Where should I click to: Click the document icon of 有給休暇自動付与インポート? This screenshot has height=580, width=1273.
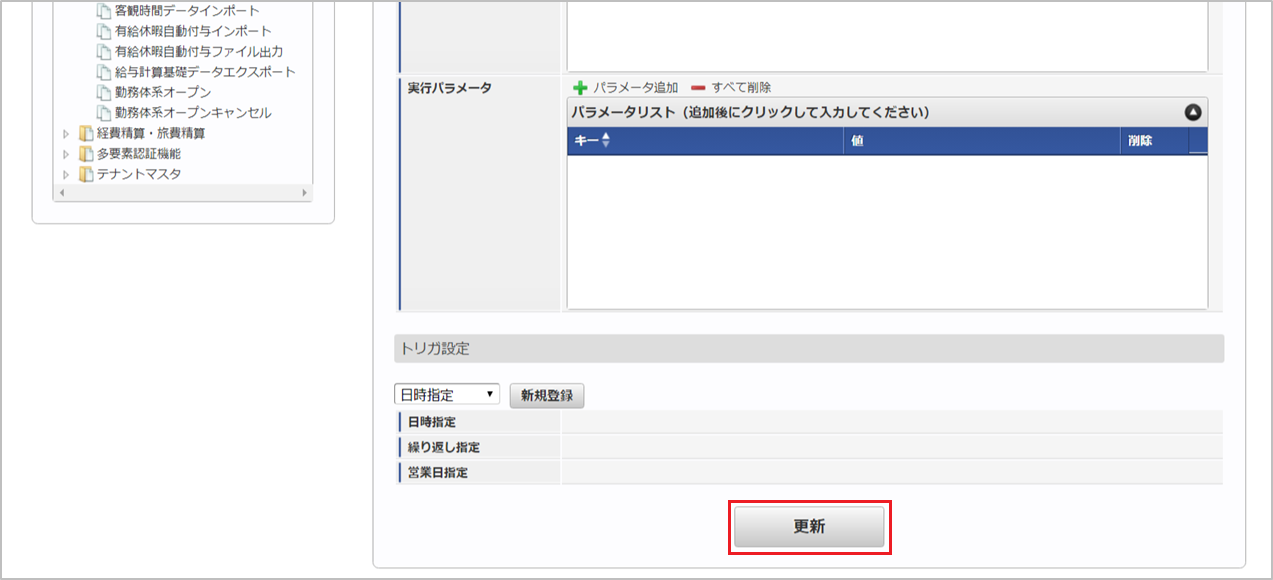point(104,31)
